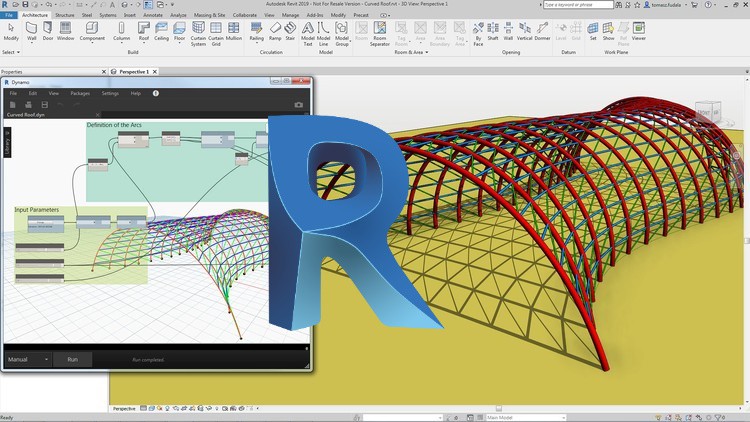This screenshot has width=750, height=422.
Task: Close the Properties panel
Action: [x=104, y=72]
